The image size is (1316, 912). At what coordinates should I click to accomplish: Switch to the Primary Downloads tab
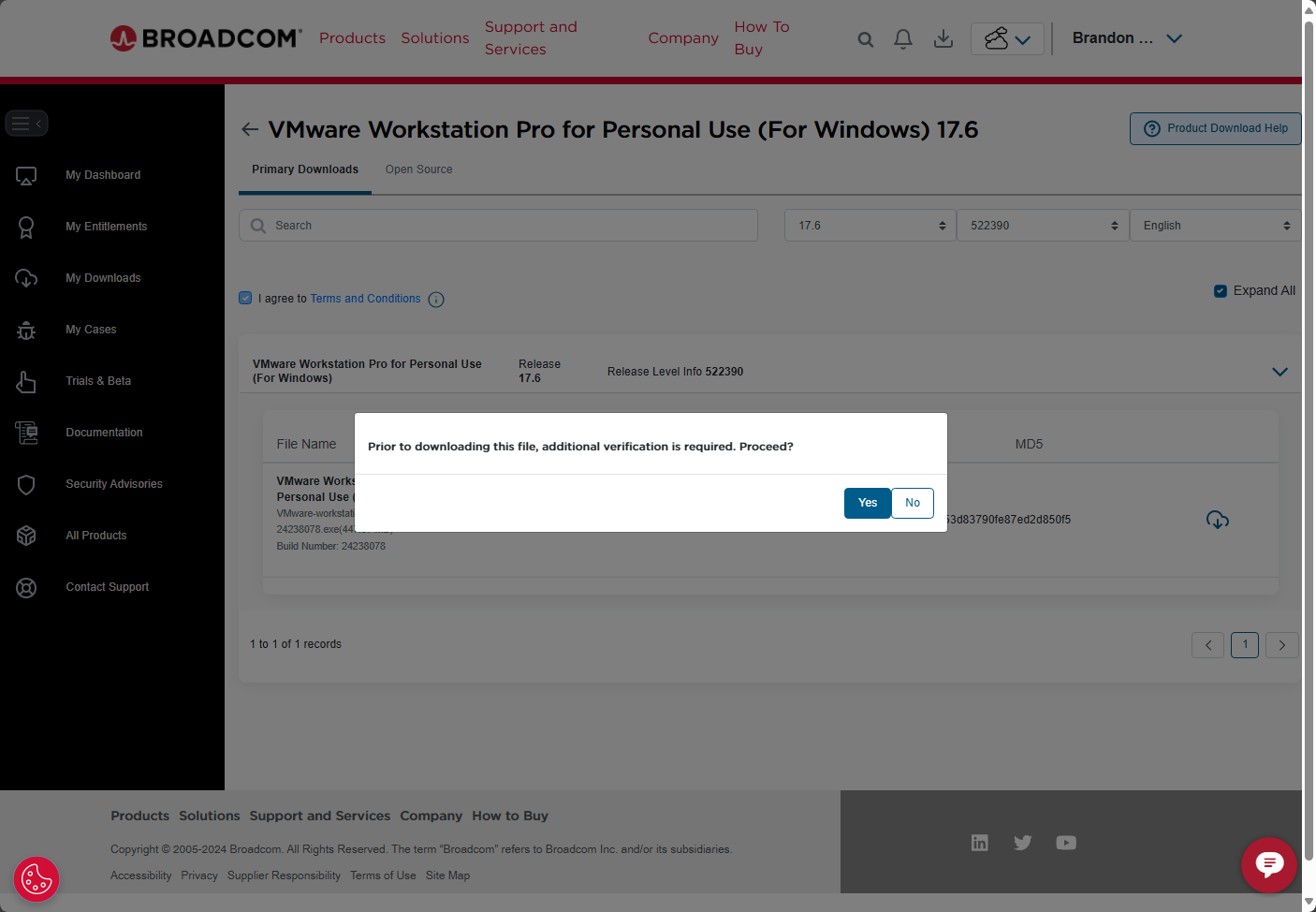coord(305,169)
